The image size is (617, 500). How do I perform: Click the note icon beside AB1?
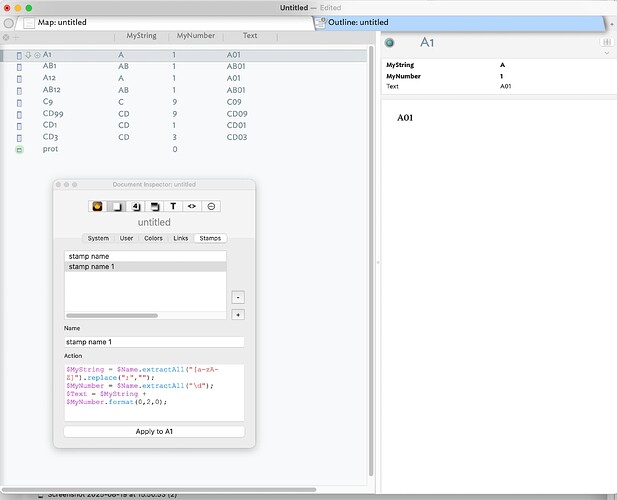pyautogui.click(x=19, y=67)
